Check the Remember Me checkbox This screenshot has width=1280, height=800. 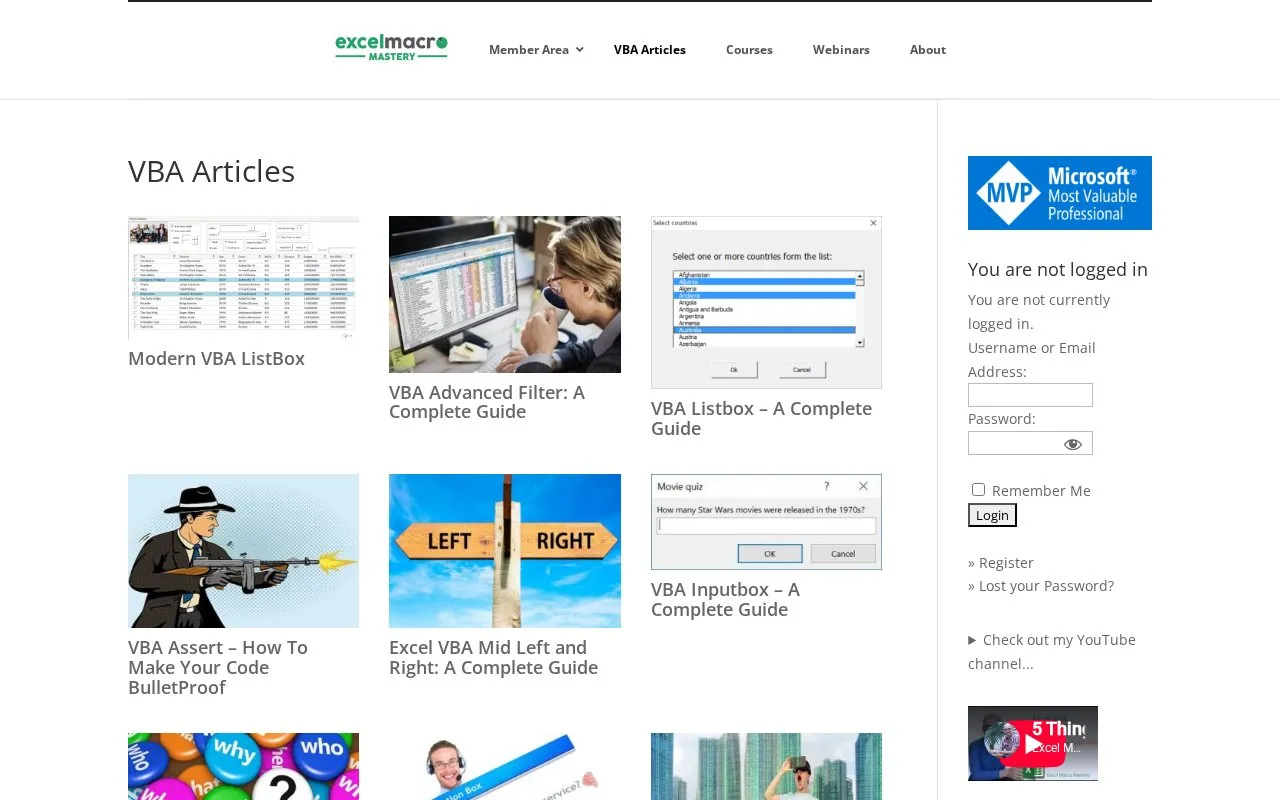[x=978, y=490]
